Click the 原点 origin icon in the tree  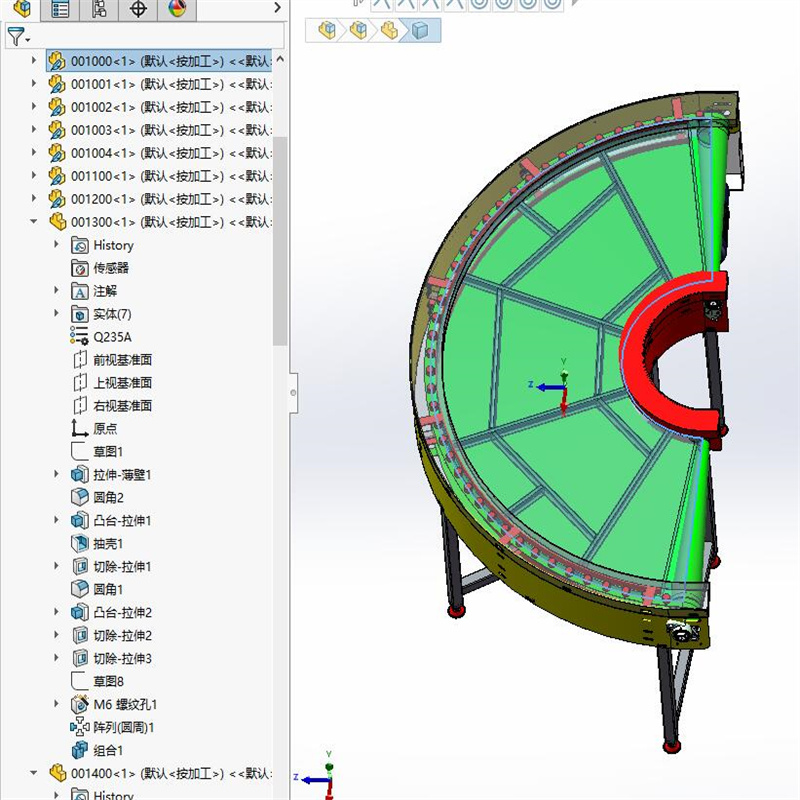point(78,428)
